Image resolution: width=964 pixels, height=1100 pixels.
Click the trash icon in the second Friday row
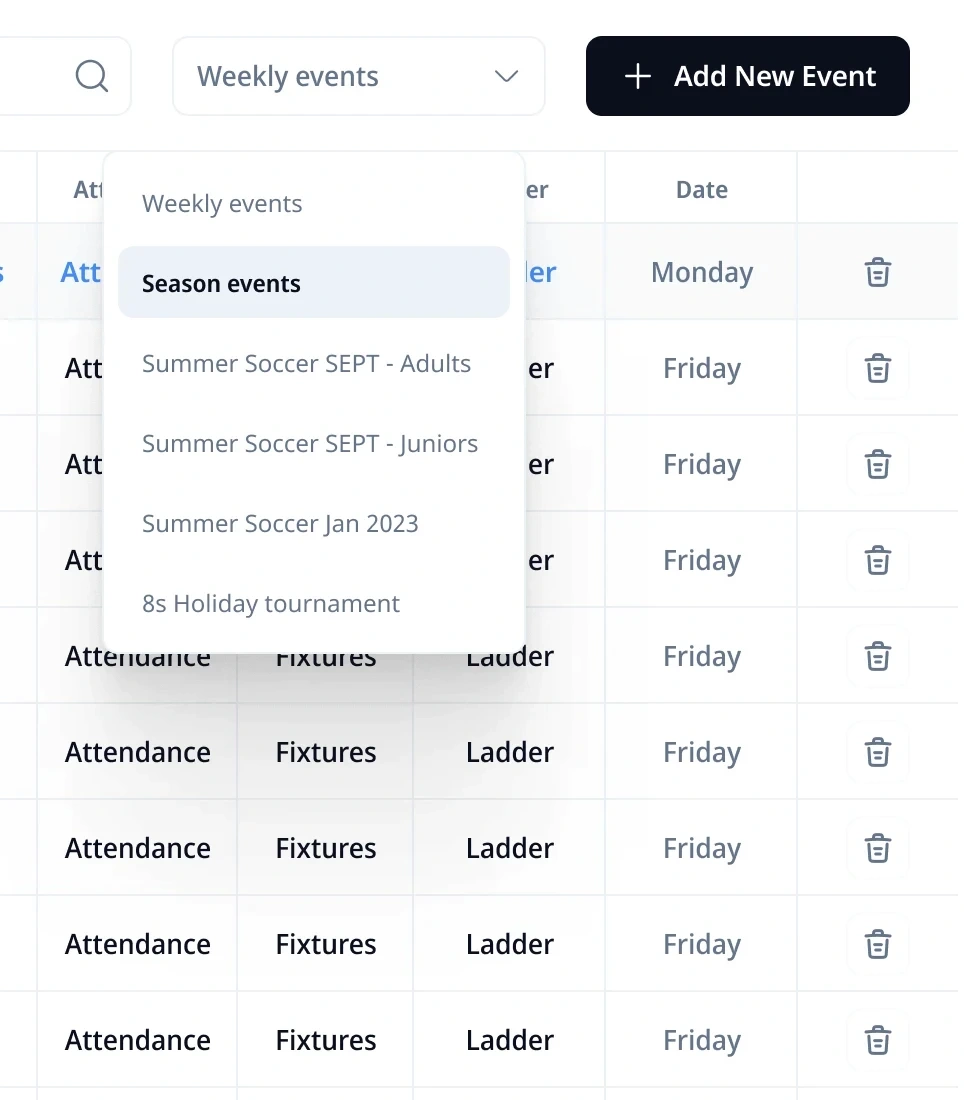pyautogui.click(x=878, y=464)
